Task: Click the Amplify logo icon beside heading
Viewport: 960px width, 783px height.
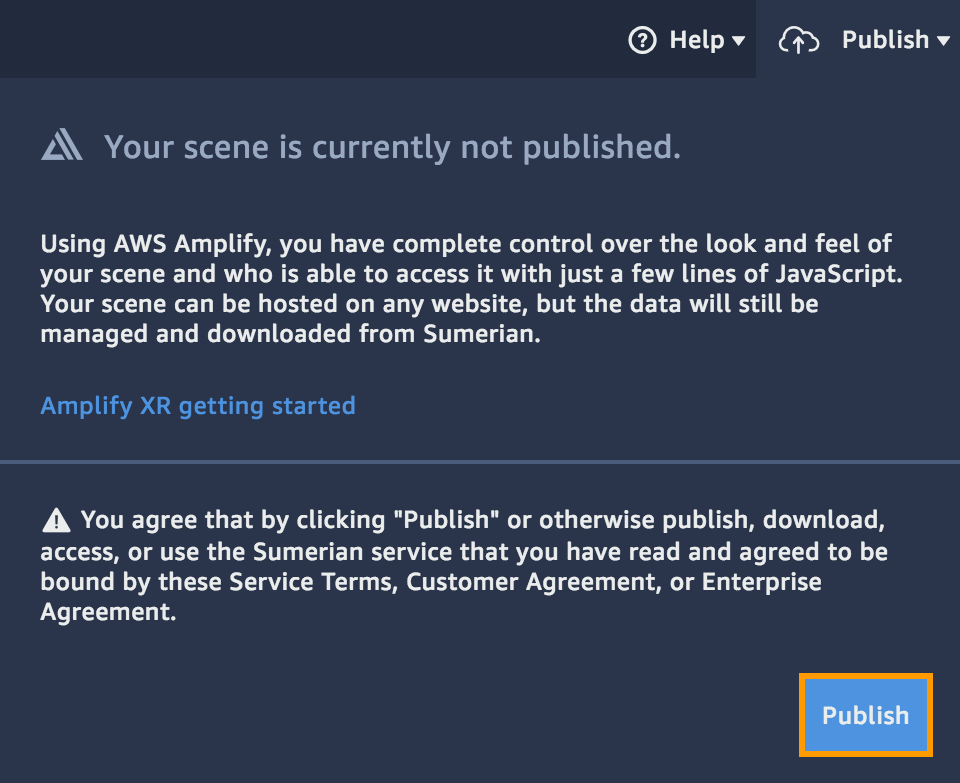Action: (62, 148)
